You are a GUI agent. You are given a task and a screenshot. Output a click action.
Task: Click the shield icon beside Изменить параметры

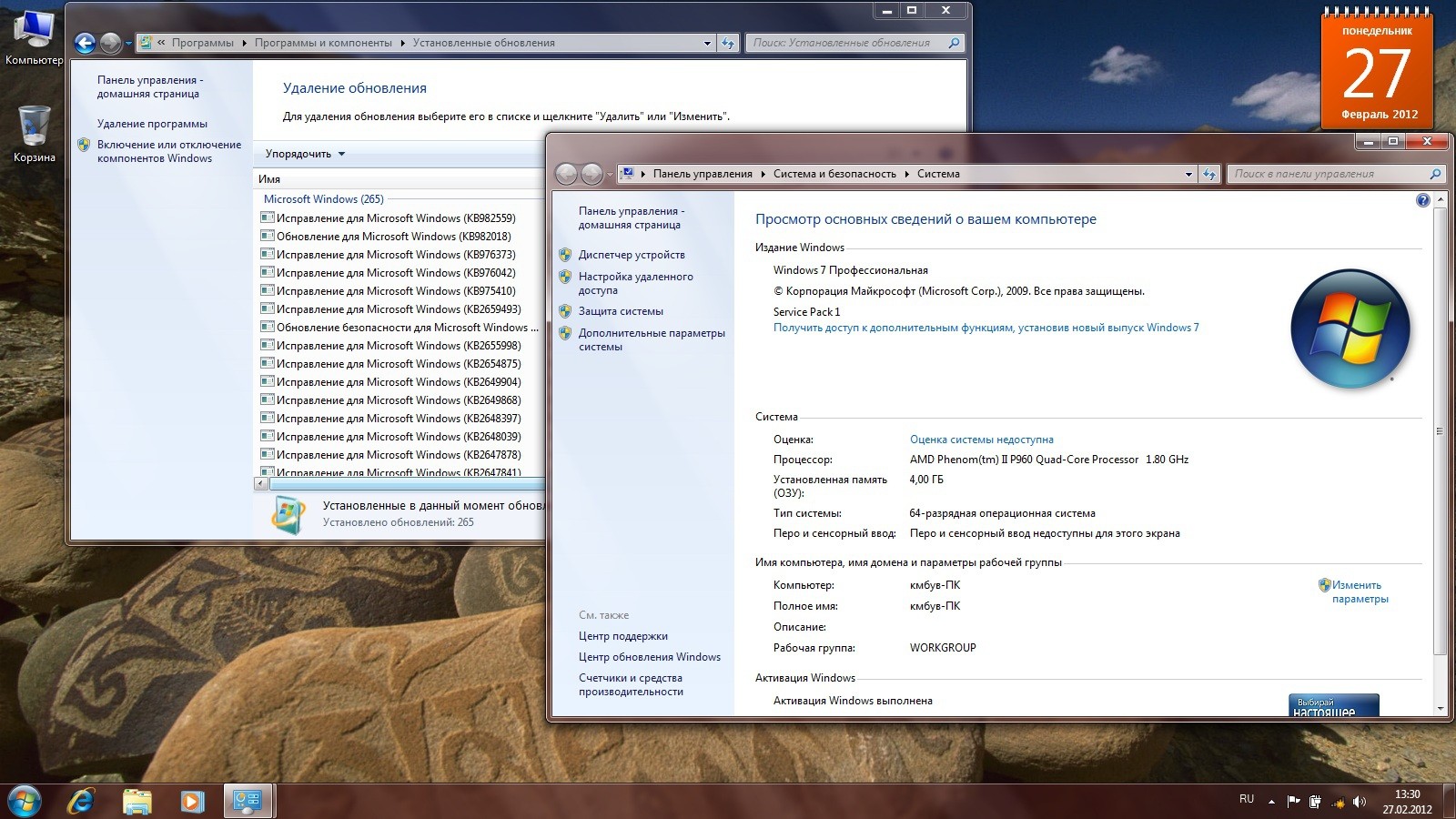1325,585
